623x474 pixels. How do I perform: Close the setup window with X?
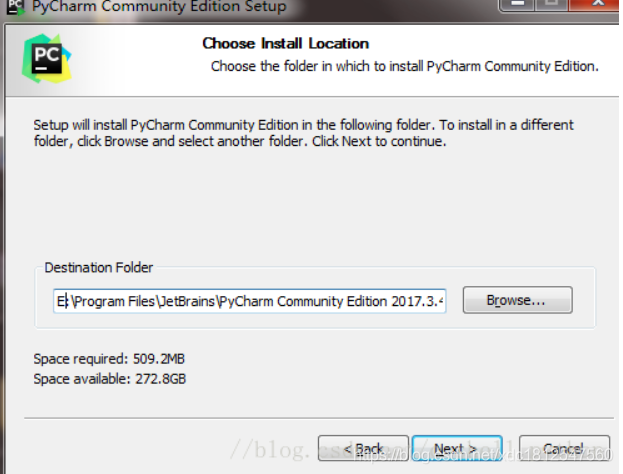coord(594,4)
